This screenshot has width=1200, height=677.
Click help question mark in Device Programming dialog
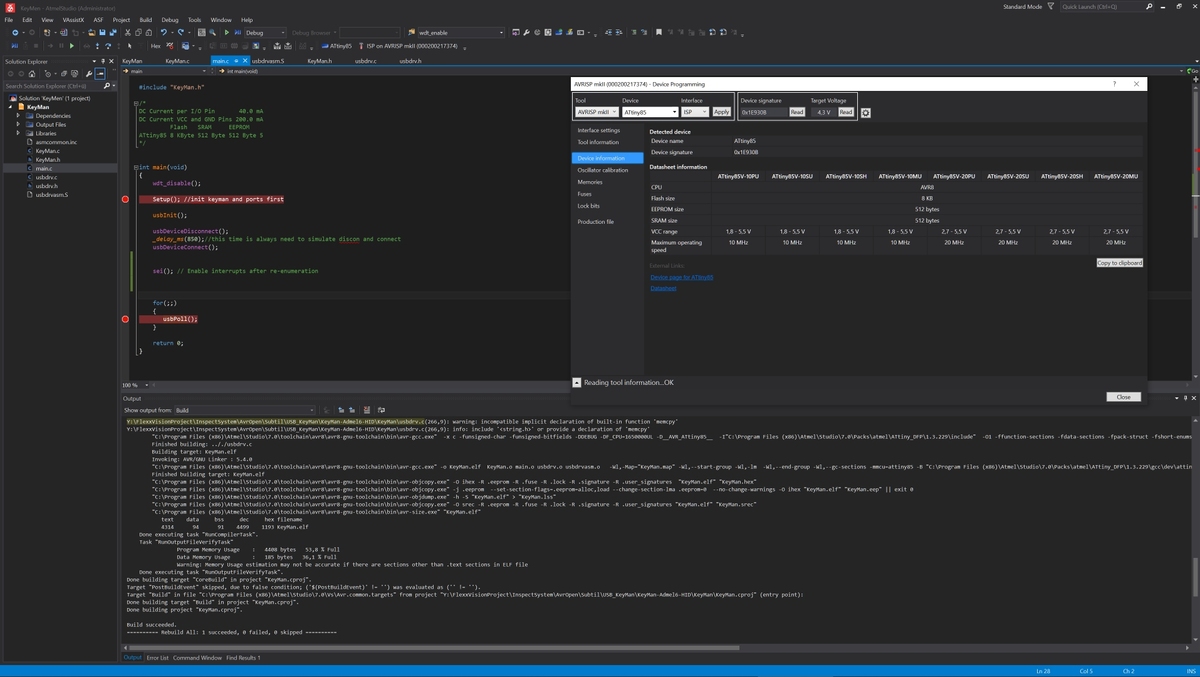pyautogui.click(x=1115, y=84)
